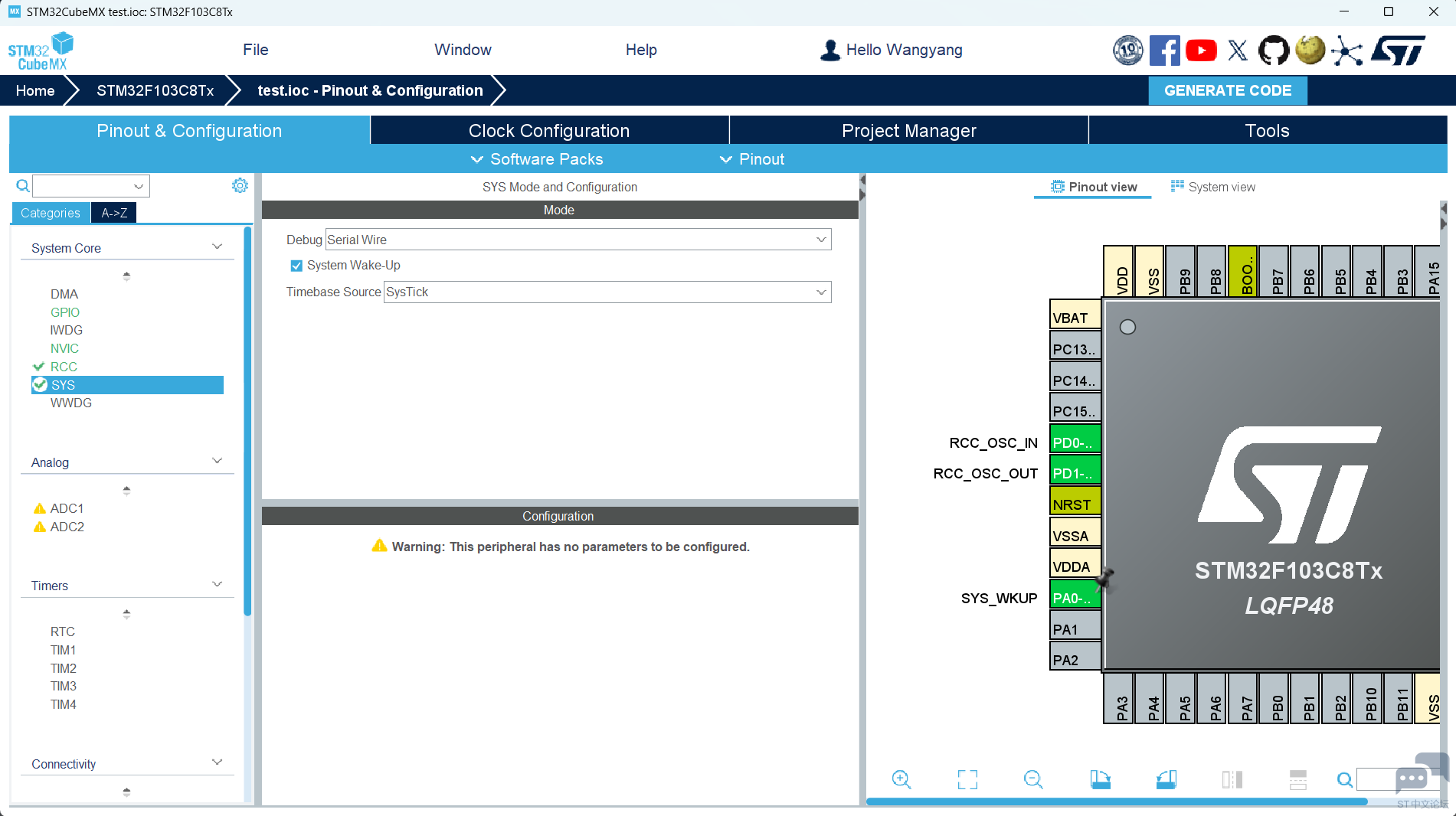Click the ST logo in header
Screen dimensions: 1456x816
coord(1398,51)
